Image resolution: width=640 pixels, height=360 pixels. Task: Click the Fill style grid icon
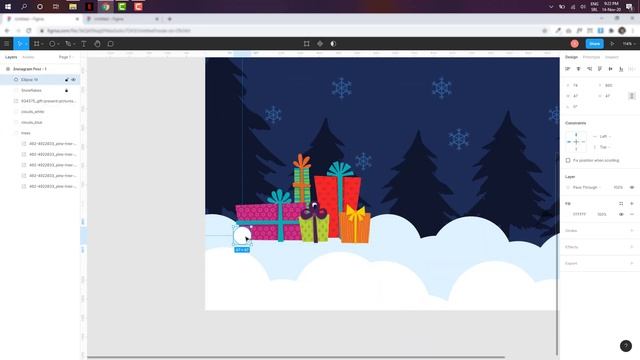pyautogui.click(x=621, y=203)
